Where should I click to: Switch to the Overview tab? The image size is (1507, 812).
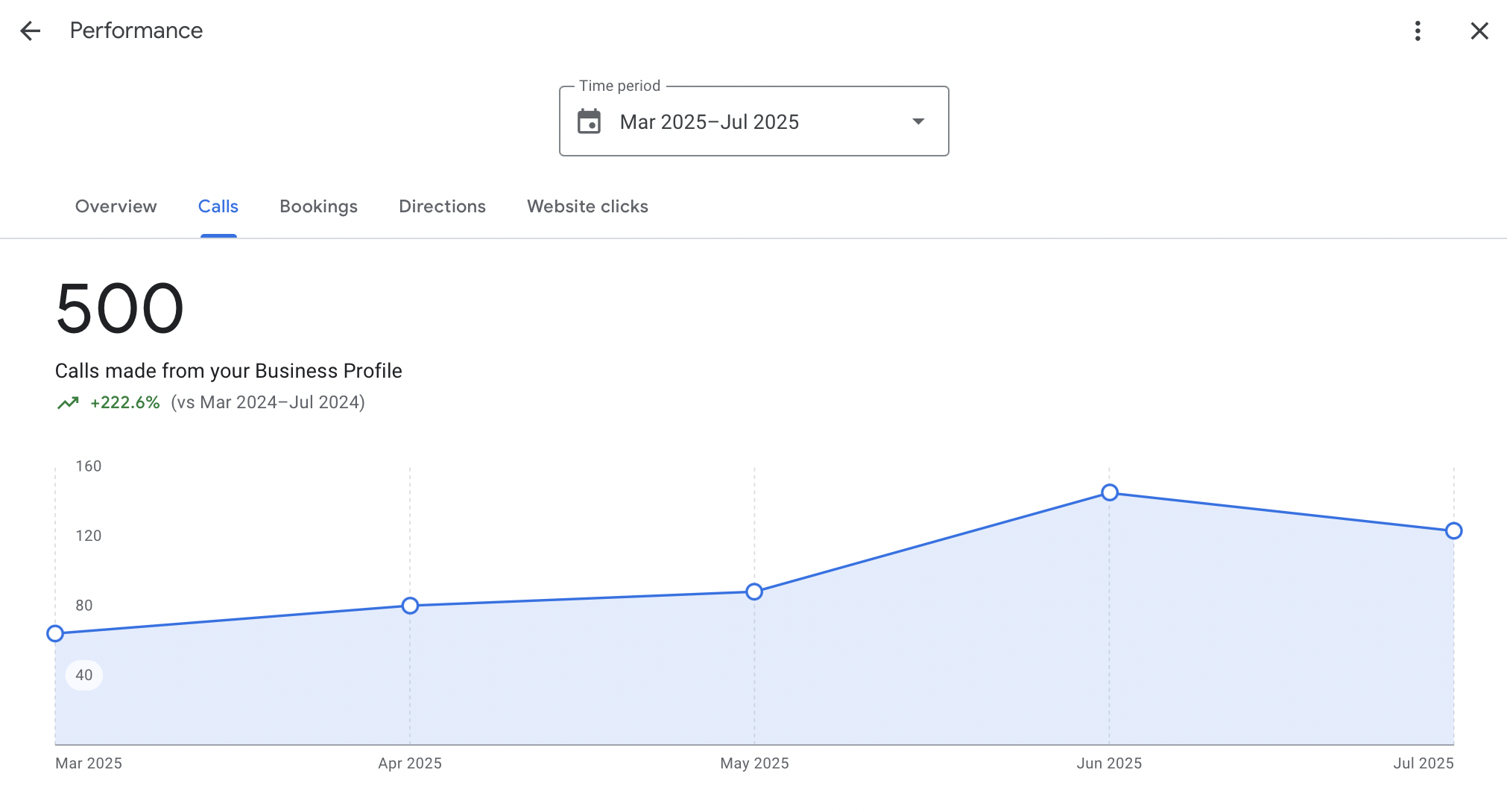116,206
